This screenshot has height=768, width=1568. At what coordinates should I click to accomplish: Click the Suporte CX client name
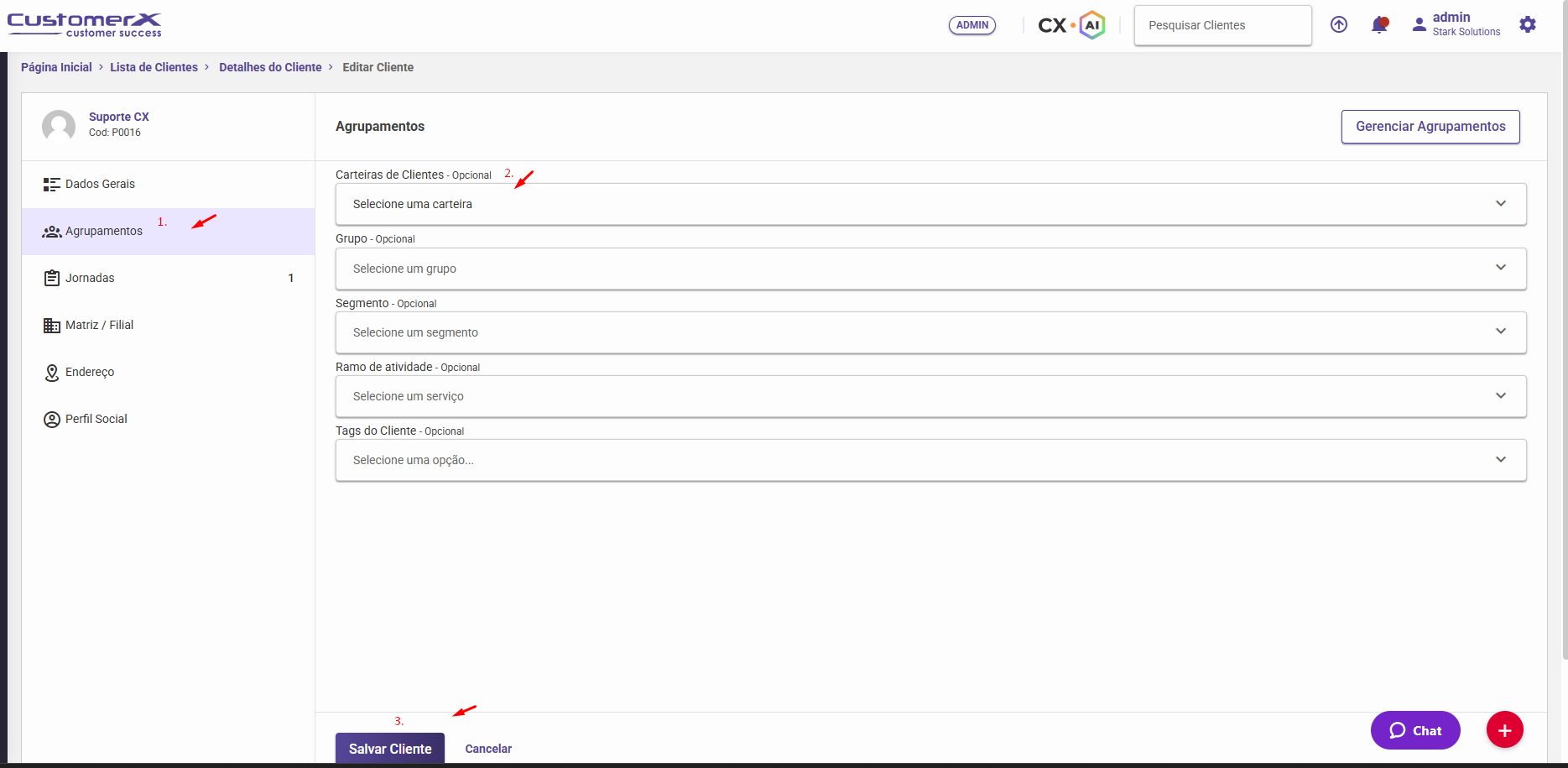(119, 117)
